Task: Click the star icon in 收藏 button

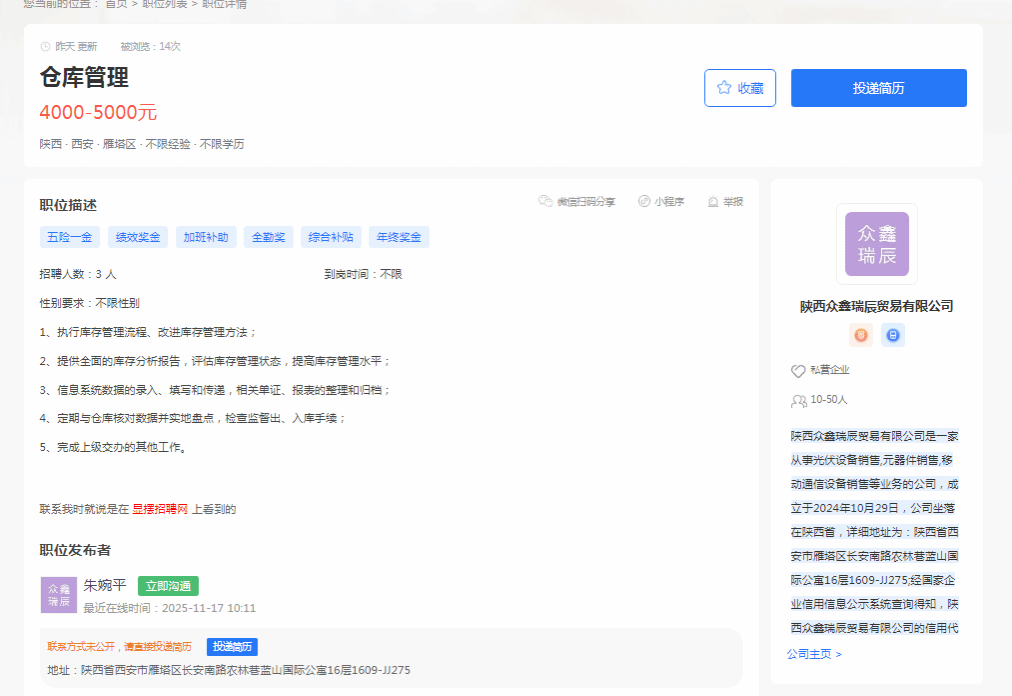Action: click(724, 88)
